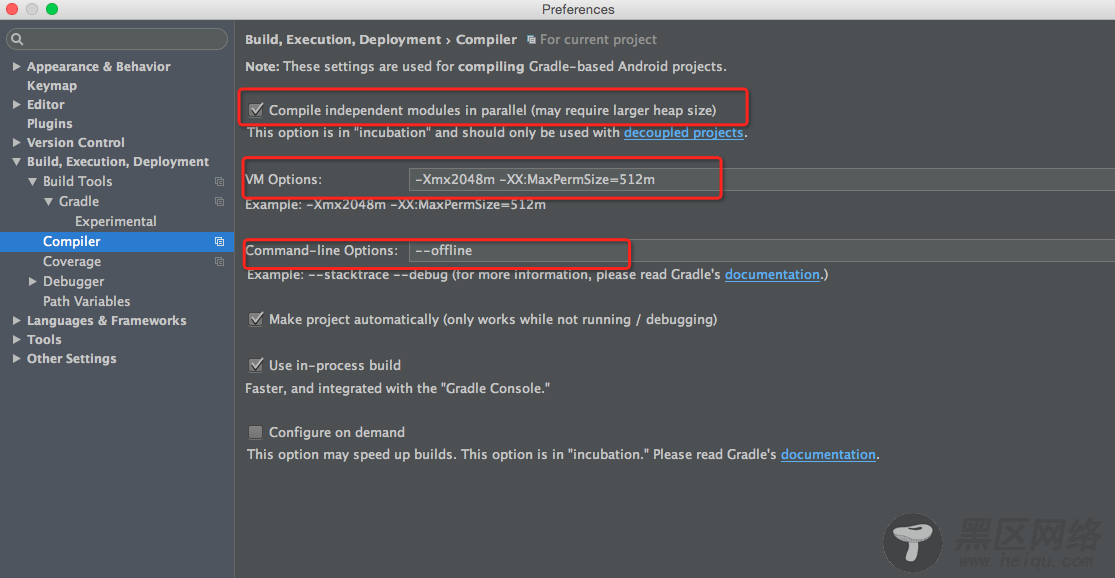
Task: Click project-level icon beside Coverage
Action: pyautogui.click(x=220, y=262)
